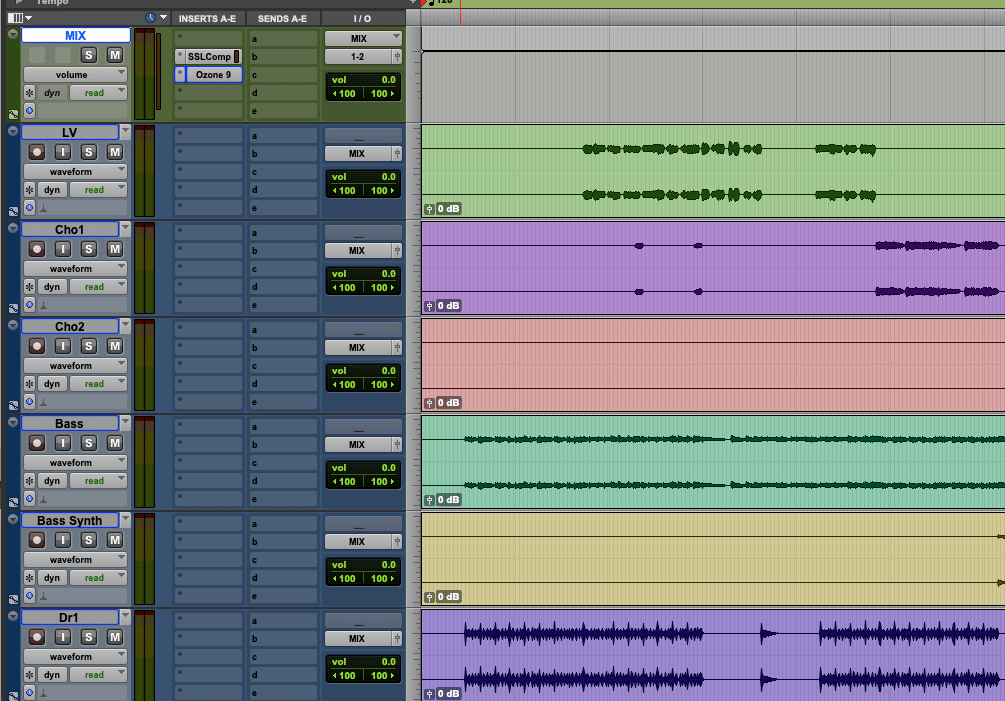Click the freeze snowflake icon on LV track
Viewport: 1005px width, 701px height.
(29, 190)
